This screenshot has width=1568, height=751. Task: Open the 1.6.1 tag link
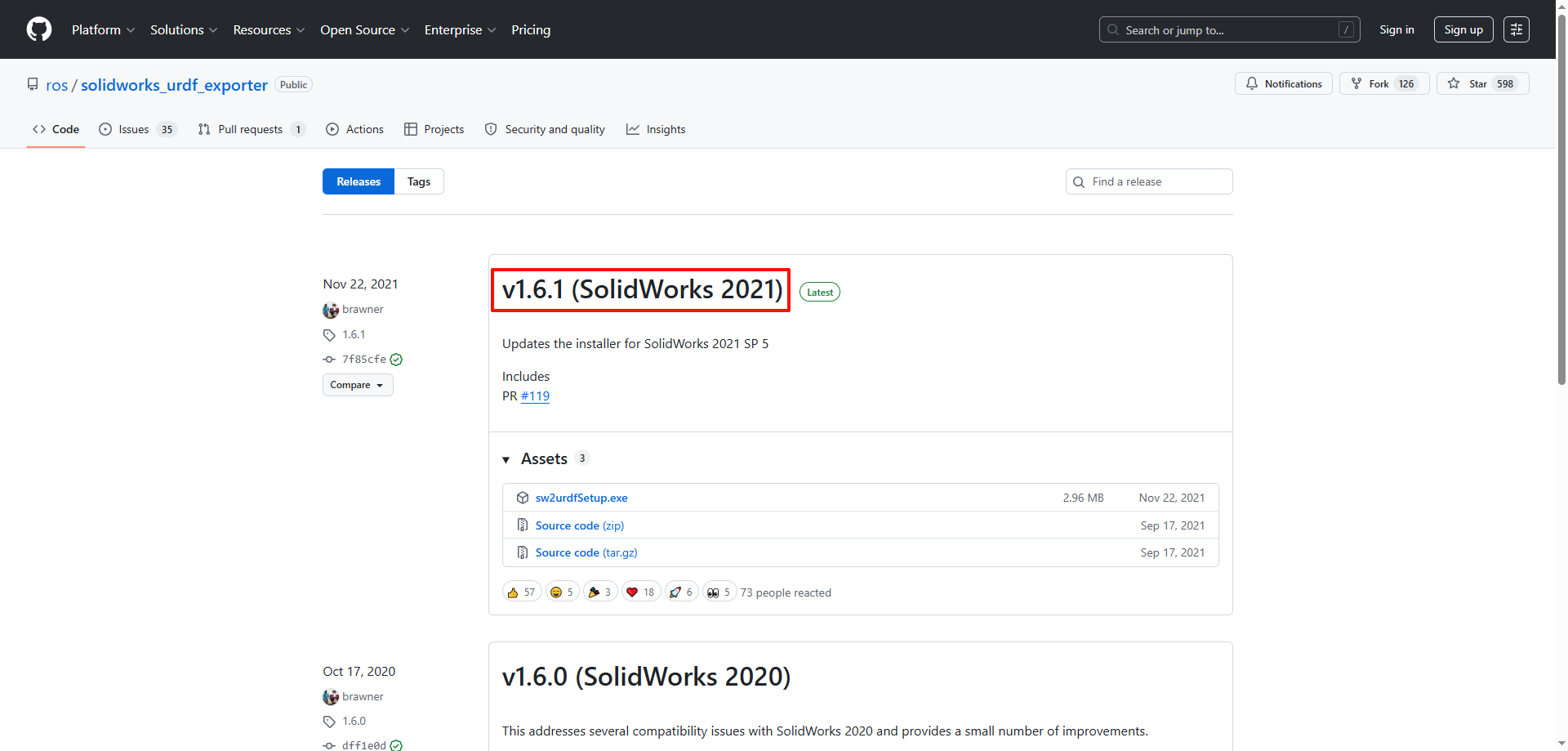click(354, 334)
